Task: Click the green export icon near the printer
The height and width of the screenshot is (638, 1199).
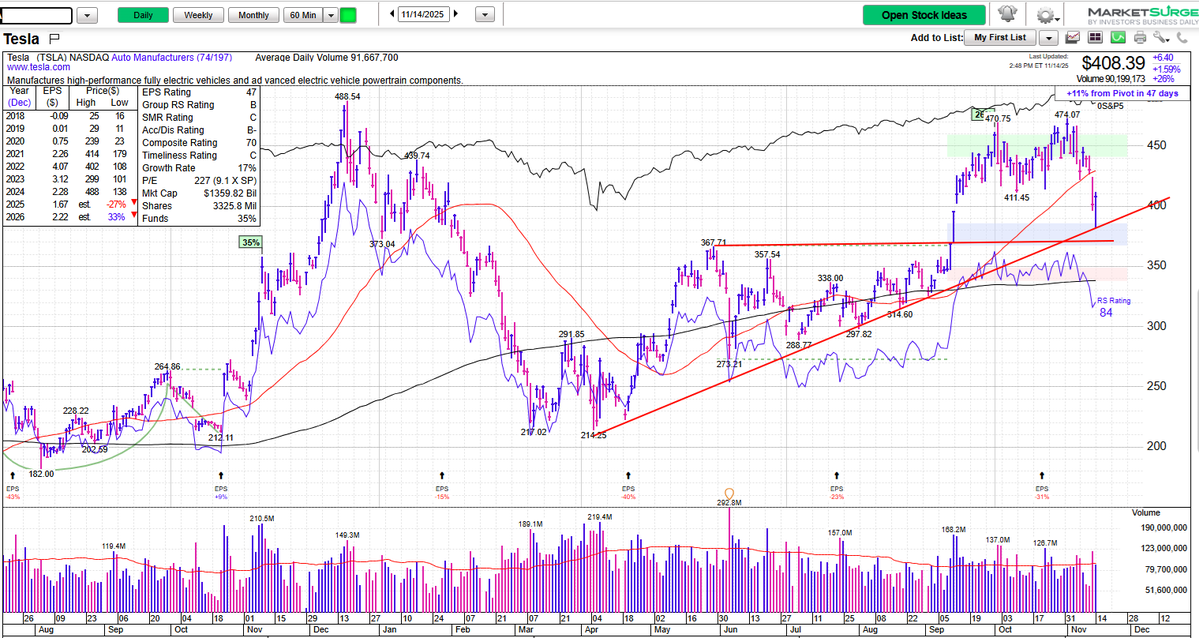Action: tap(1117, 37)
